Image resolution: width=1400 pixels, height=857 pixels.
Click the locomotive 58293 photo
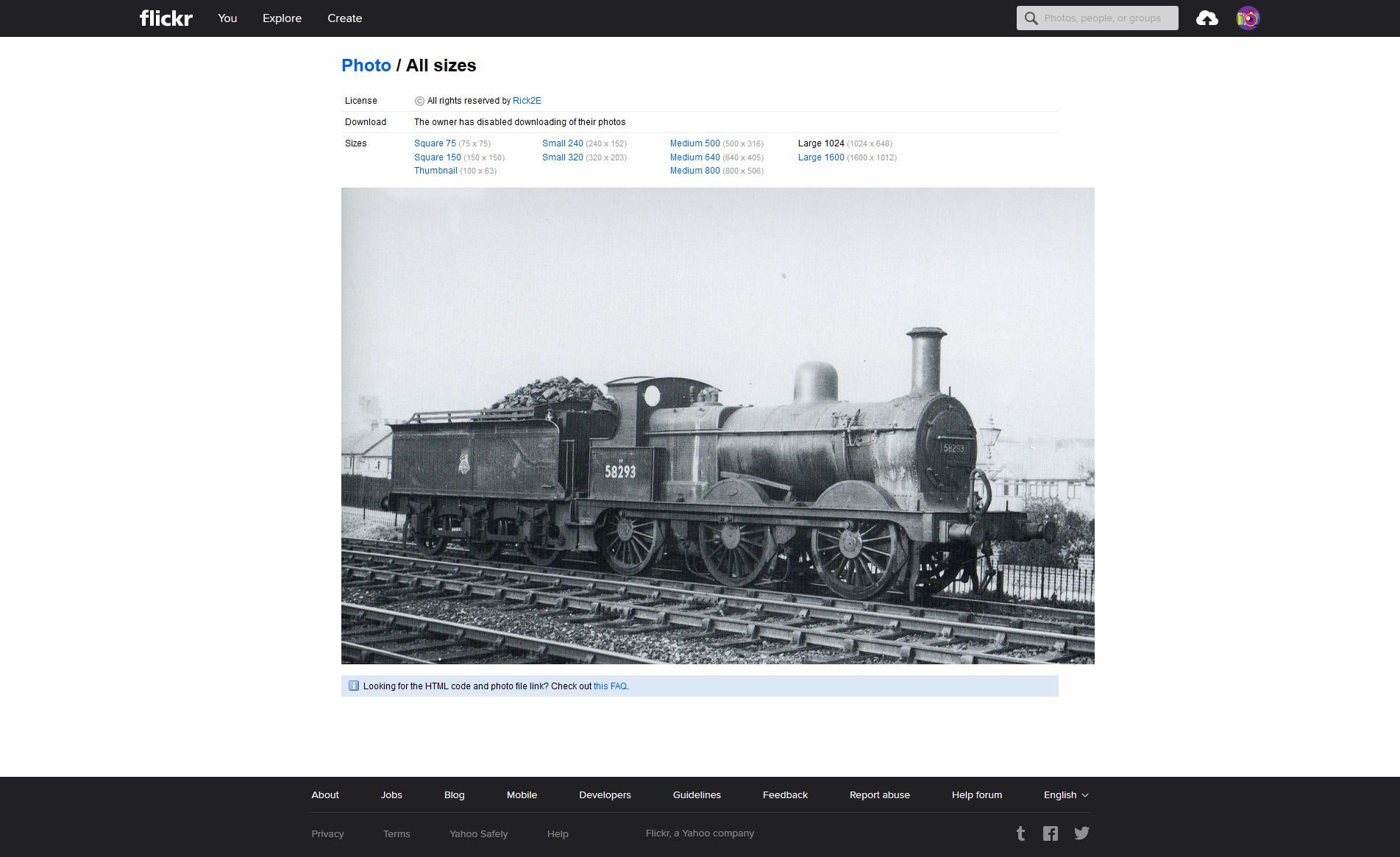click(x=718, y=426)
